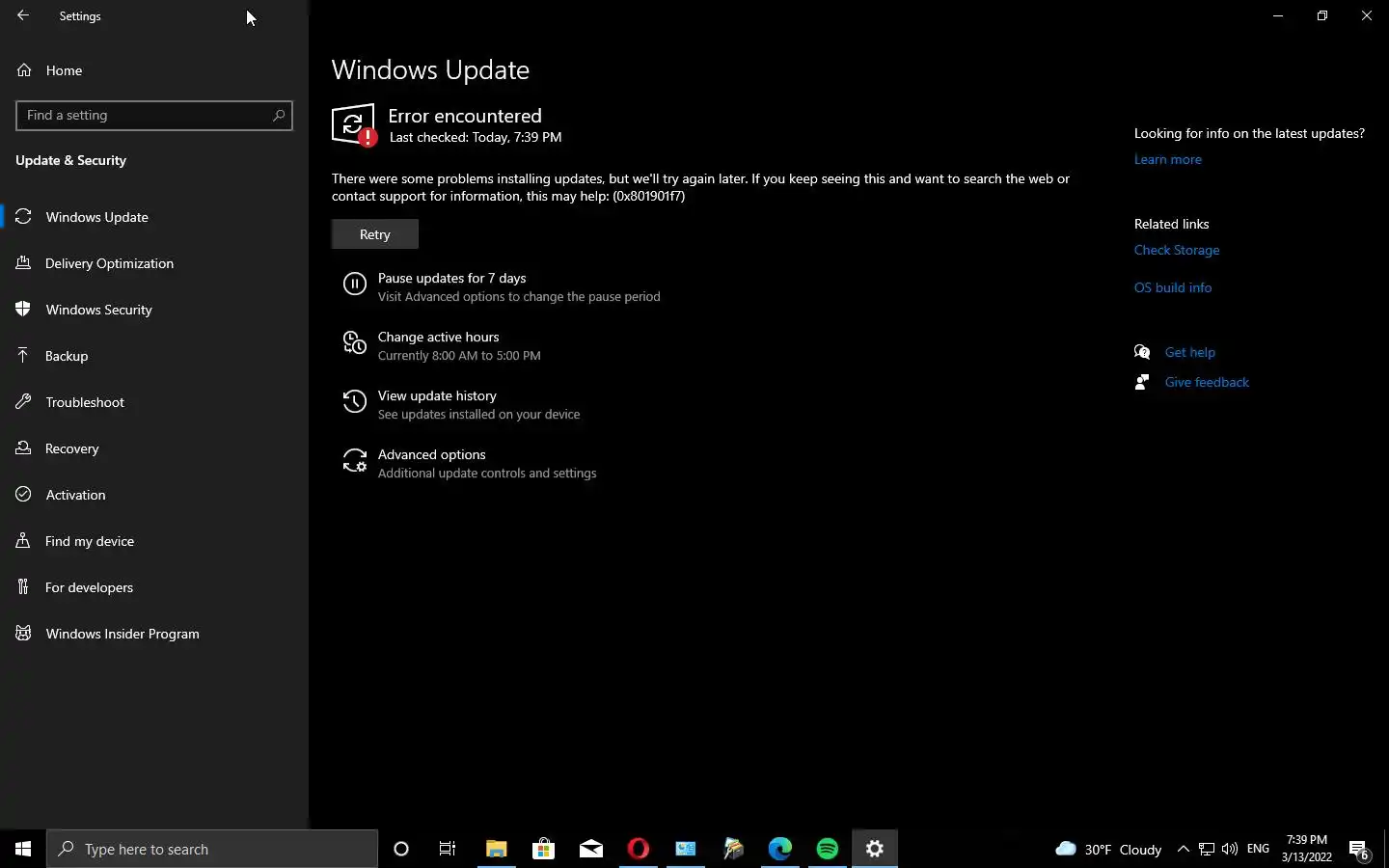This screenshot has width=1389, height=868.
Task: Click the history icon for update history
Action: (x=355, y=401)
